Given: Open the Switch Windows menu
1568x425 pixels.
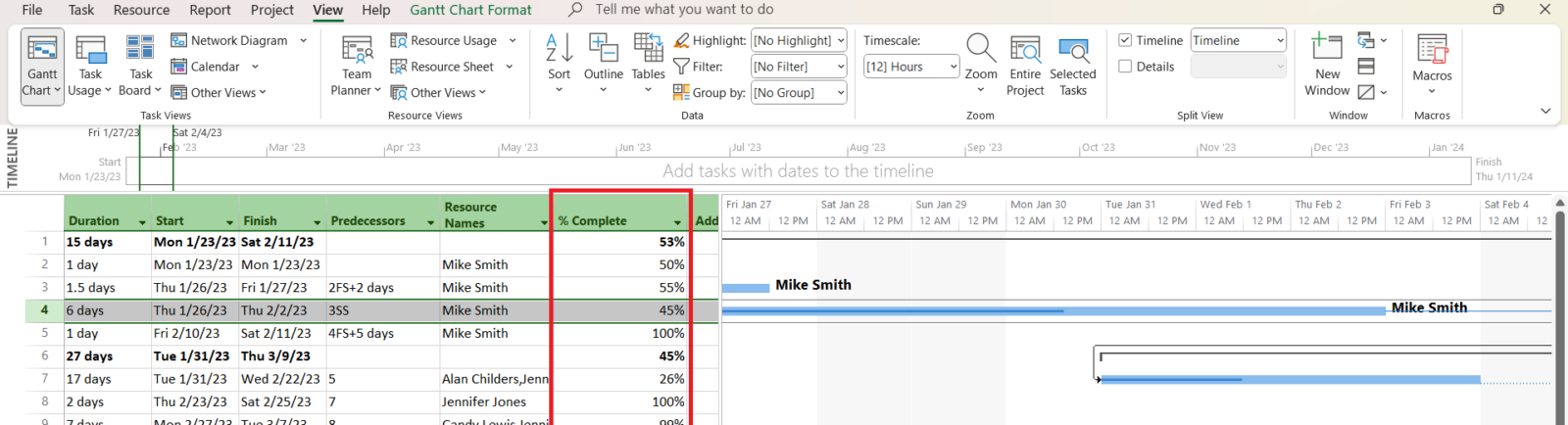Looking at the screenshot, I should click(1372, 40).
